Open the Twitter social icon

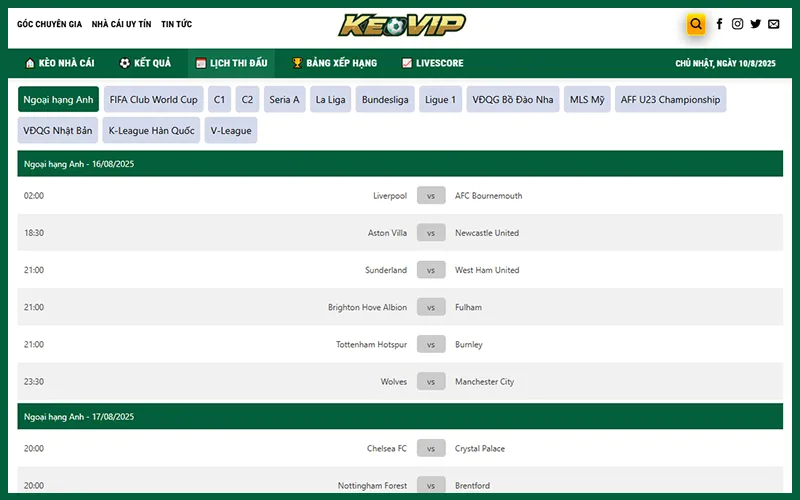755,24
